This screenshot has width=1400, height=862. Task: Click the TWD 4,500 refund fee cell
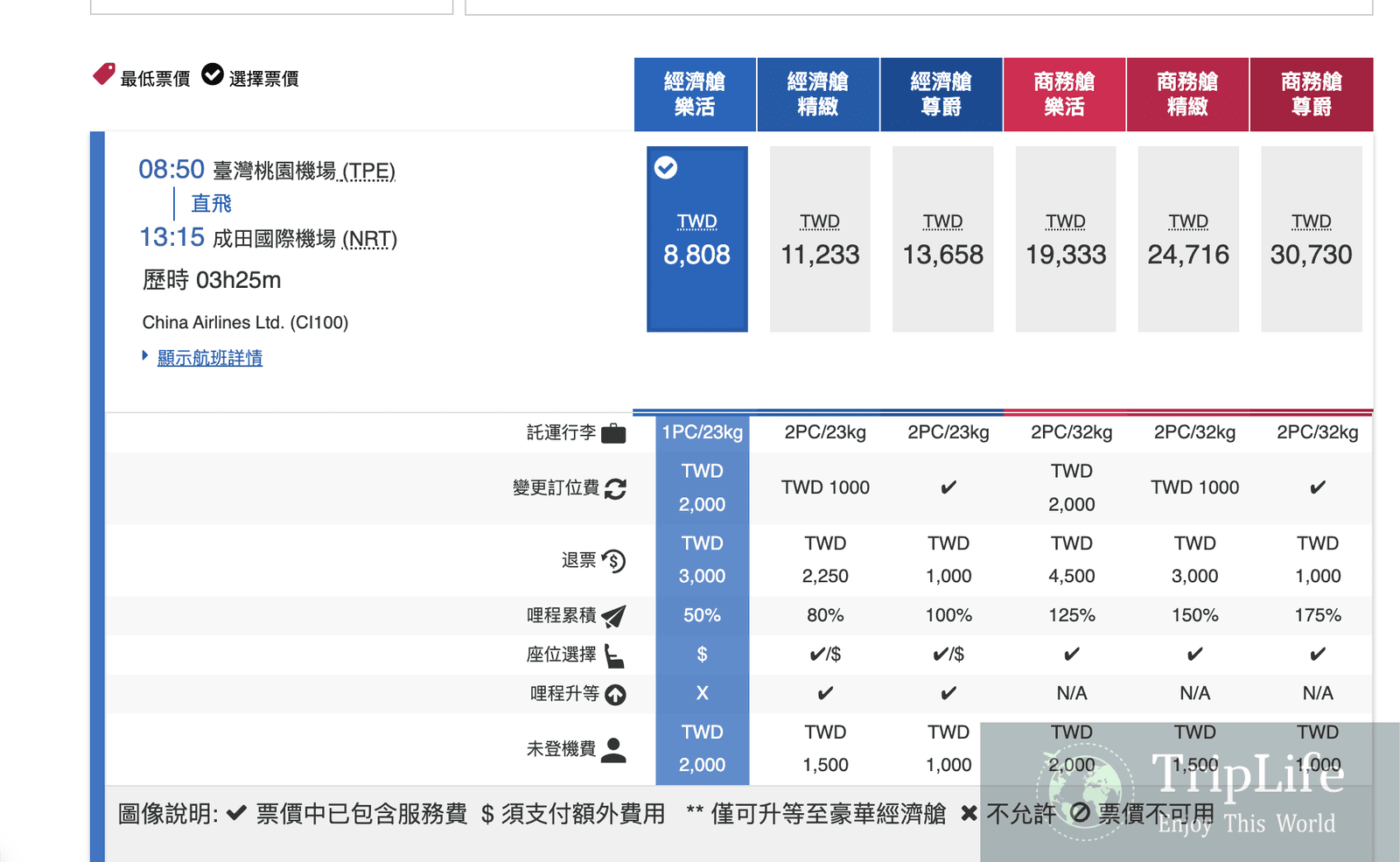[1072, 560]
